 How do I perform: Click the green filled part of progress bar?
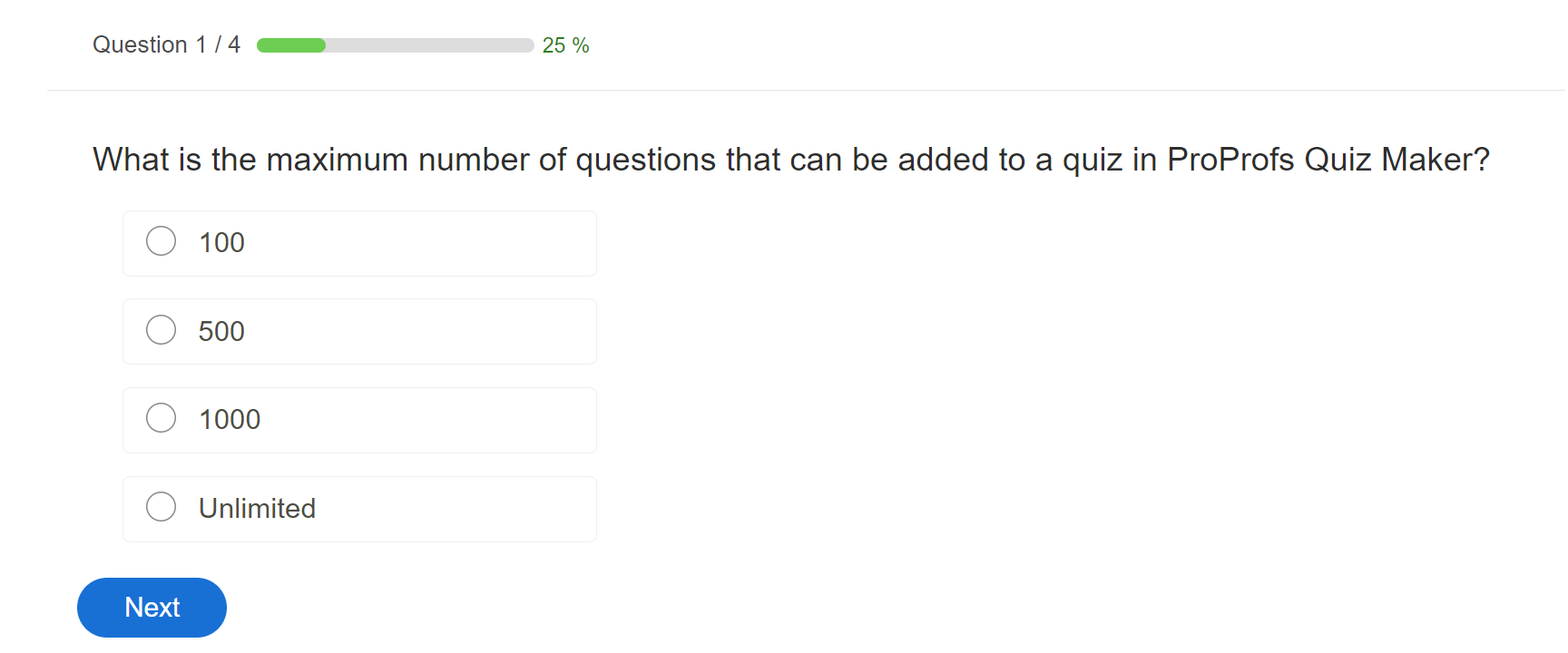click(x=291, y=45)
